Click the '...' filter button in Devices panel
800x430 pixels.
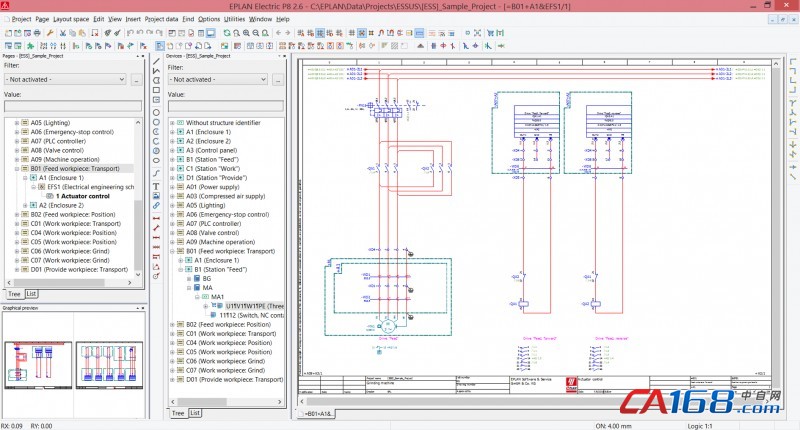tap(278, 80)
